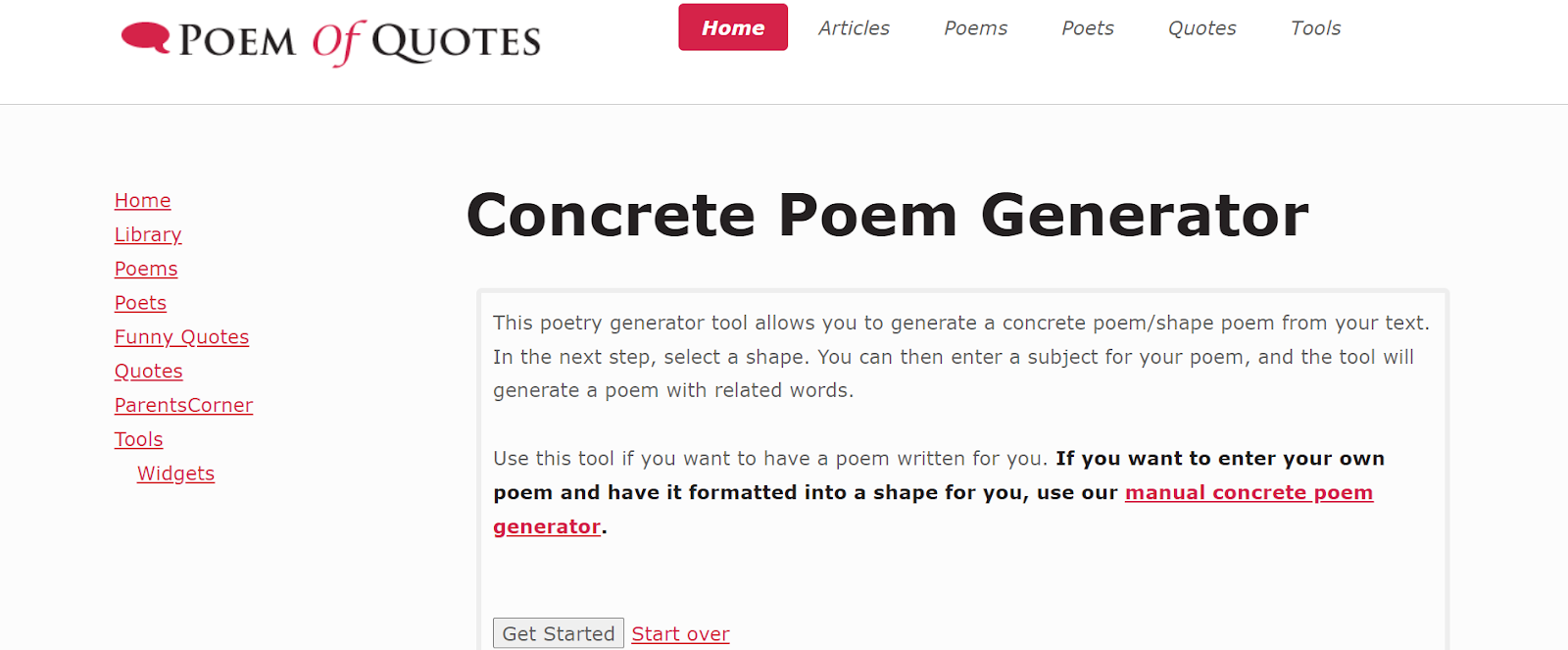Go to Poems in top navigation
This screenshot has height=650, width=1568.
(976, 28)
